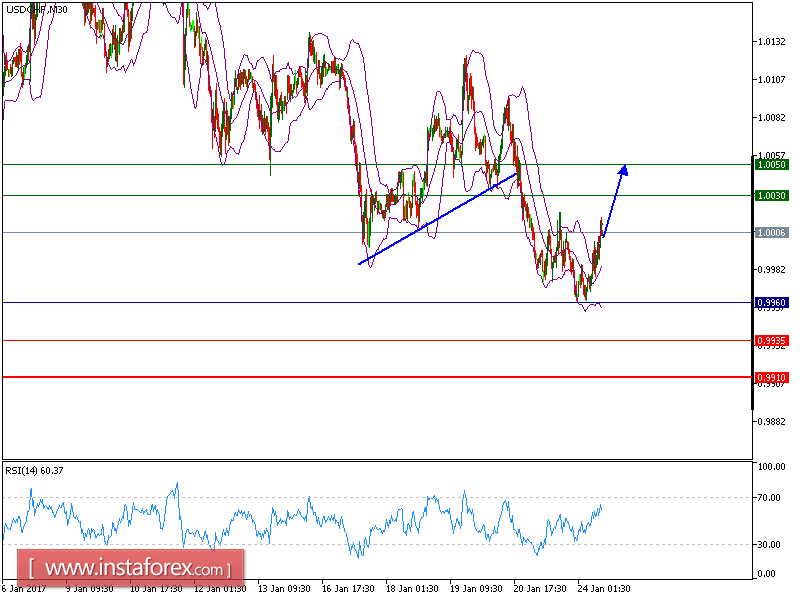The height and width of the screenshot is (600, 800).
Task: Click the 16 Jan 17:30 time label
Action: pyautogui.click(x=348, y=589)
